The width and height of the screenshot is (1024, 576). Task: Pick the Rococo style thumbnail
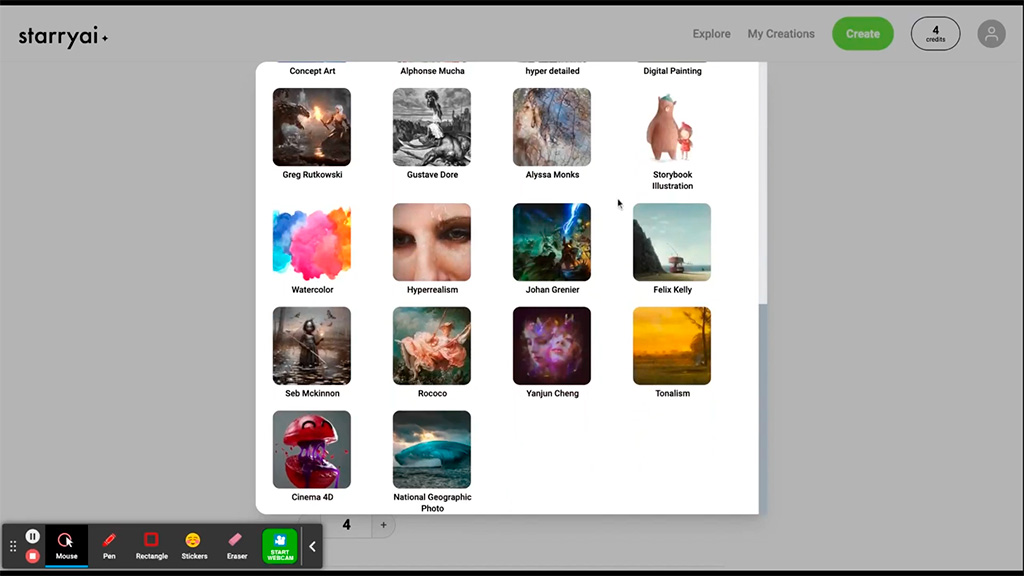pos(432,346)
